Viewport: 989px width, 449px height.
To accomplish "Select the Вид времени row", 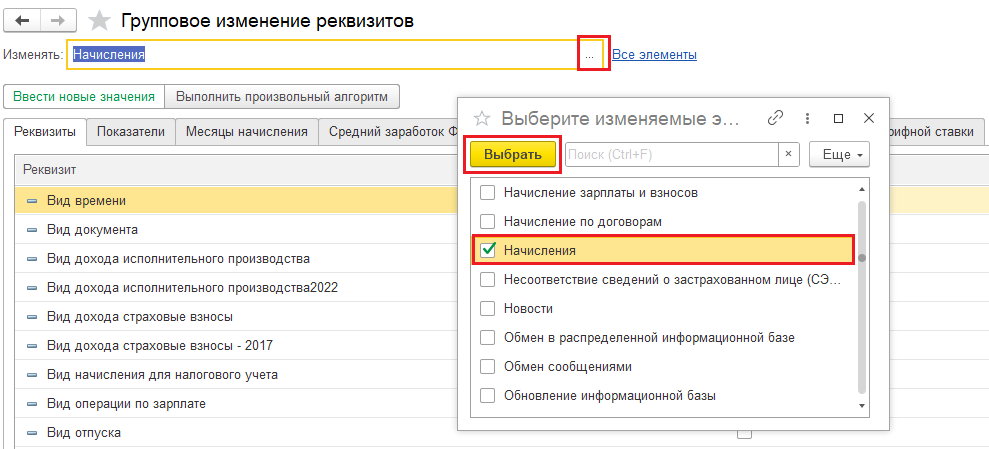I will [237, 201].
